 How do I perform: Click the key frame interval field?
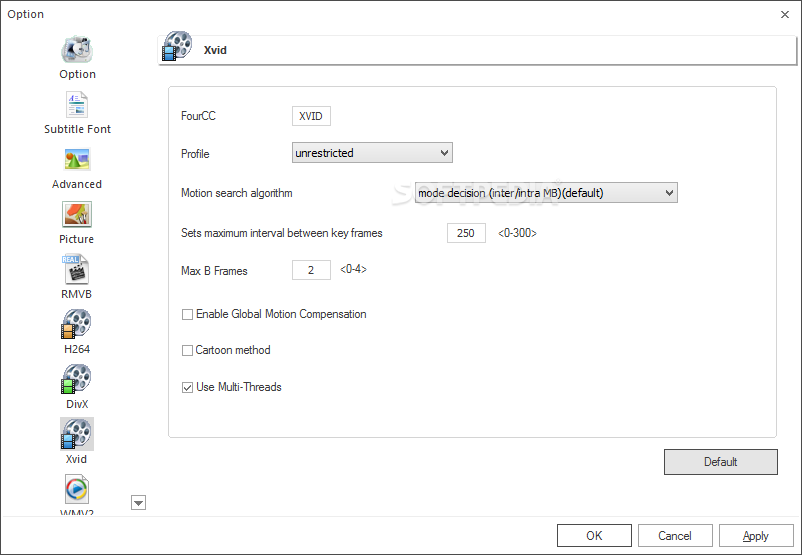click(466, 233)
